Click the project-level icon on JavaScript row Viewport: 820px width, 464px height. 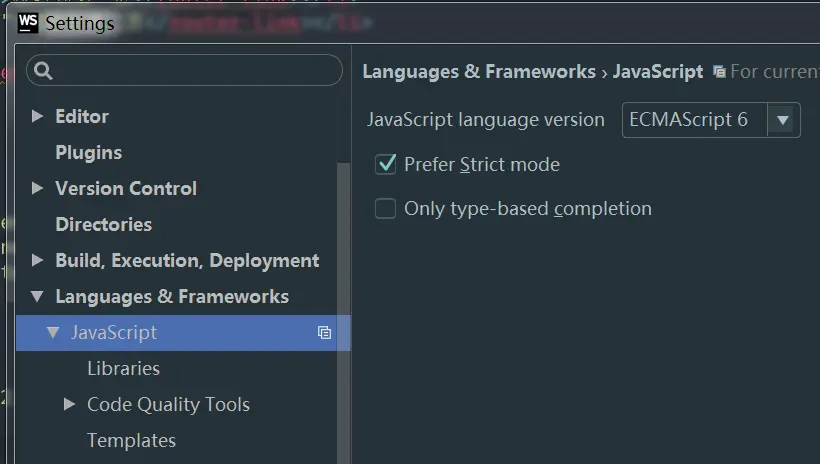coord(324,333)
